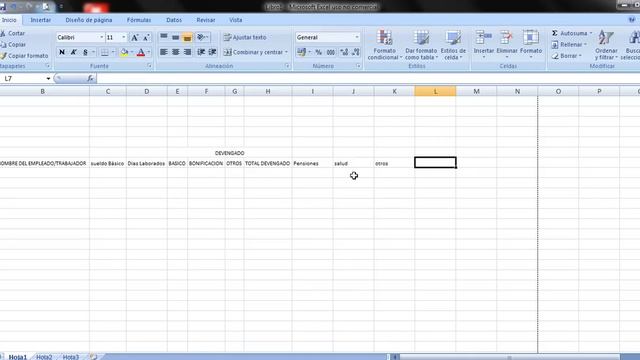Center cell text horizontally
Screen dimensions: 640x360
tap(176, 52)
